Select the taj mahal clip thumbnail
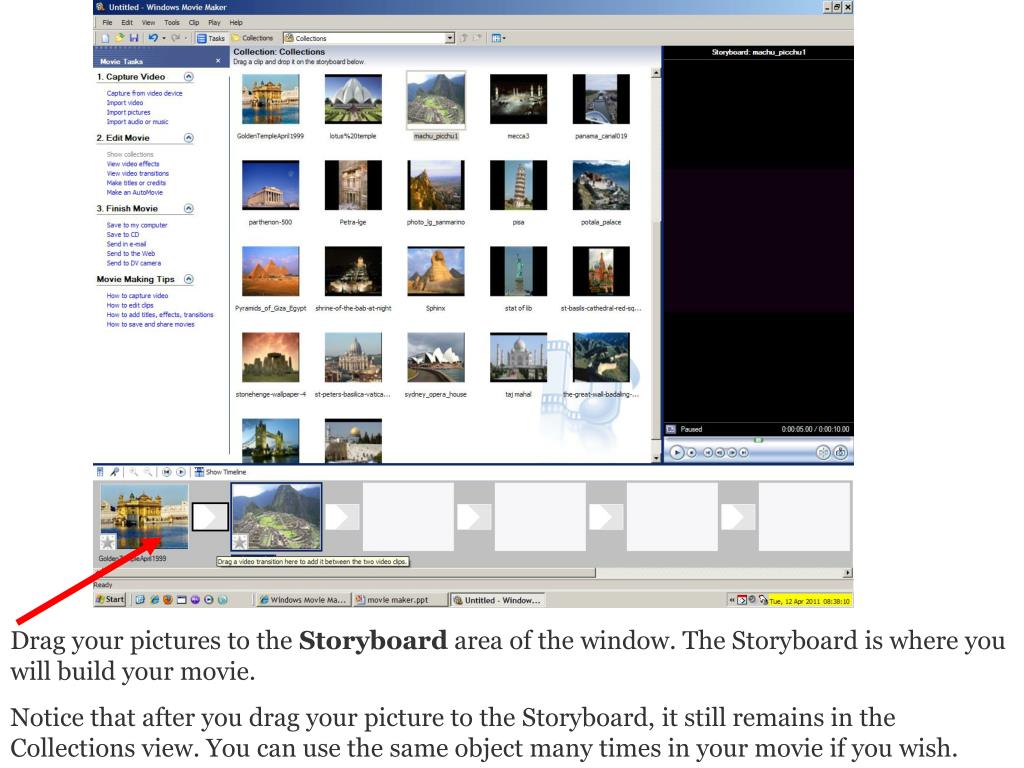Image resolution: width=1024 pixels, height=768 pixels. coord(519,358)
